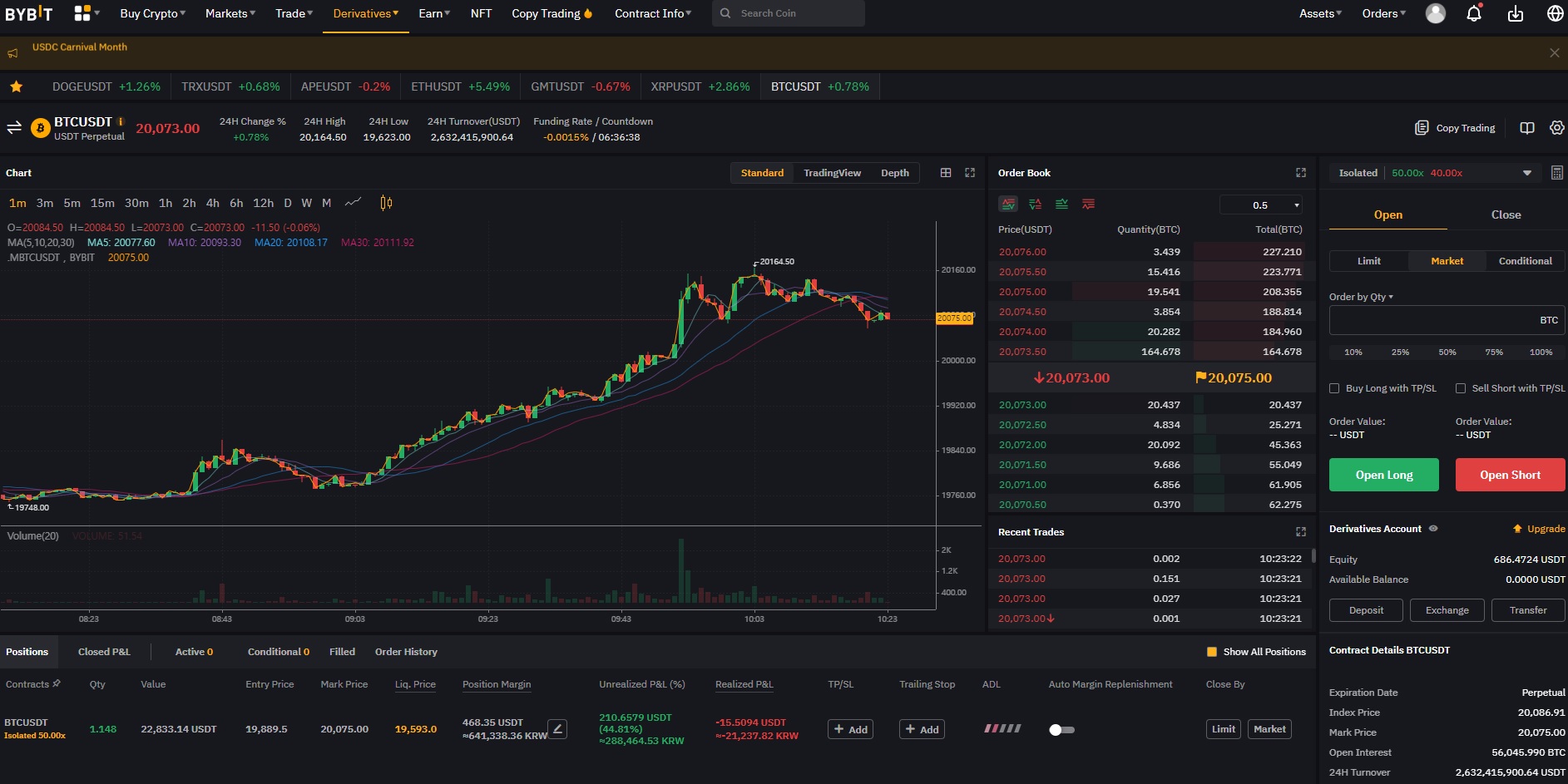Add TP/SL to BTCUSDT position
Screen dimensions: 1568x784
click(850, 729)
